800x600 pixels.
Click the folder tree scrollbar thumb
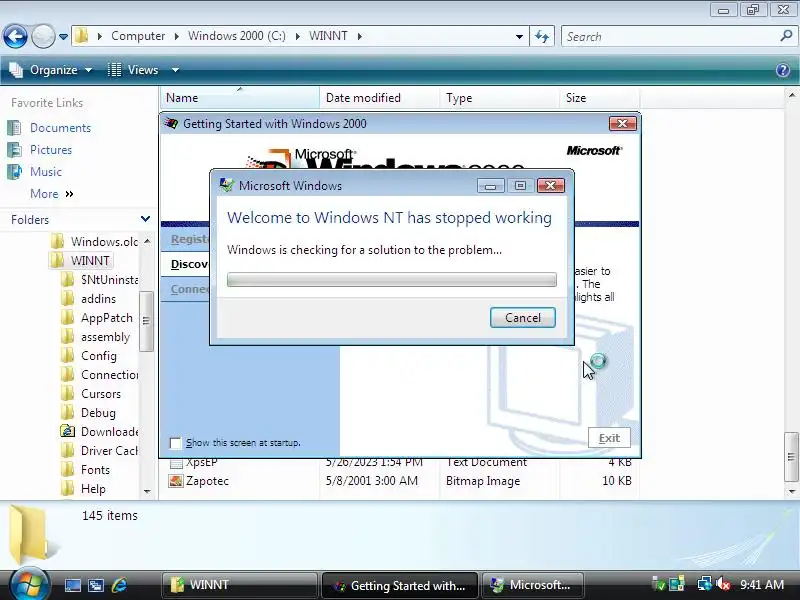coord(146,321)
